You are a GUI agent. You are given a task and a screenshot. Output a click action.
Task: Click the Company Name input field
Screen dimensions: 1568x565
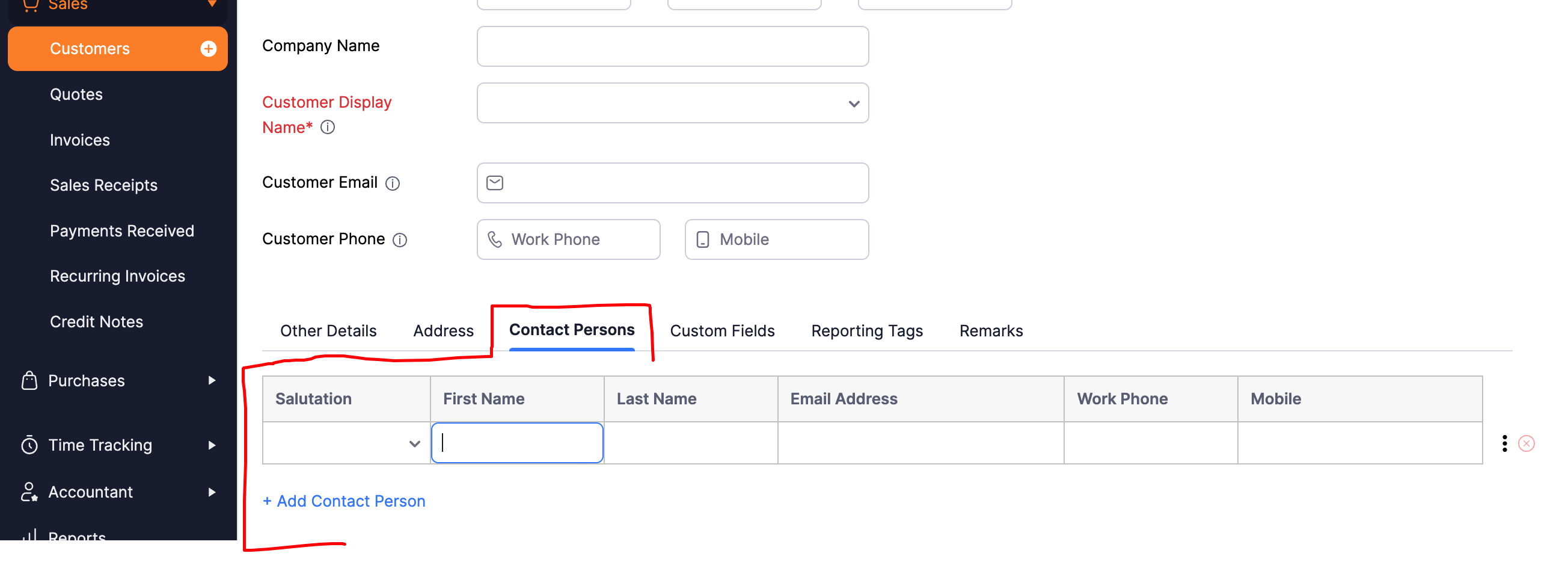(x=673, y=46)
